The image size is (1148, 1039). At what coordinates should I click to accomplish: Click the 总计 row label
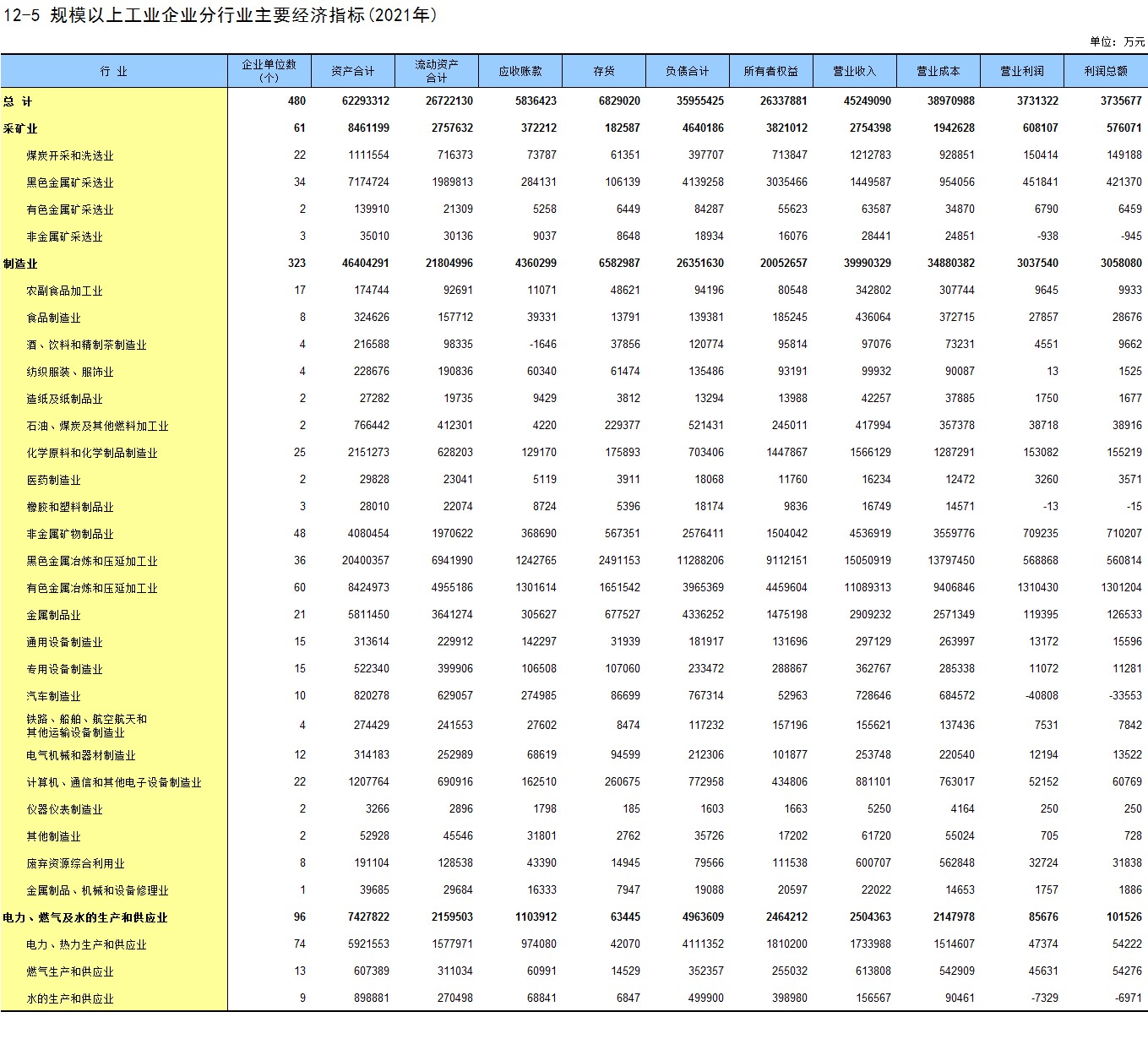tap(18, 101)
